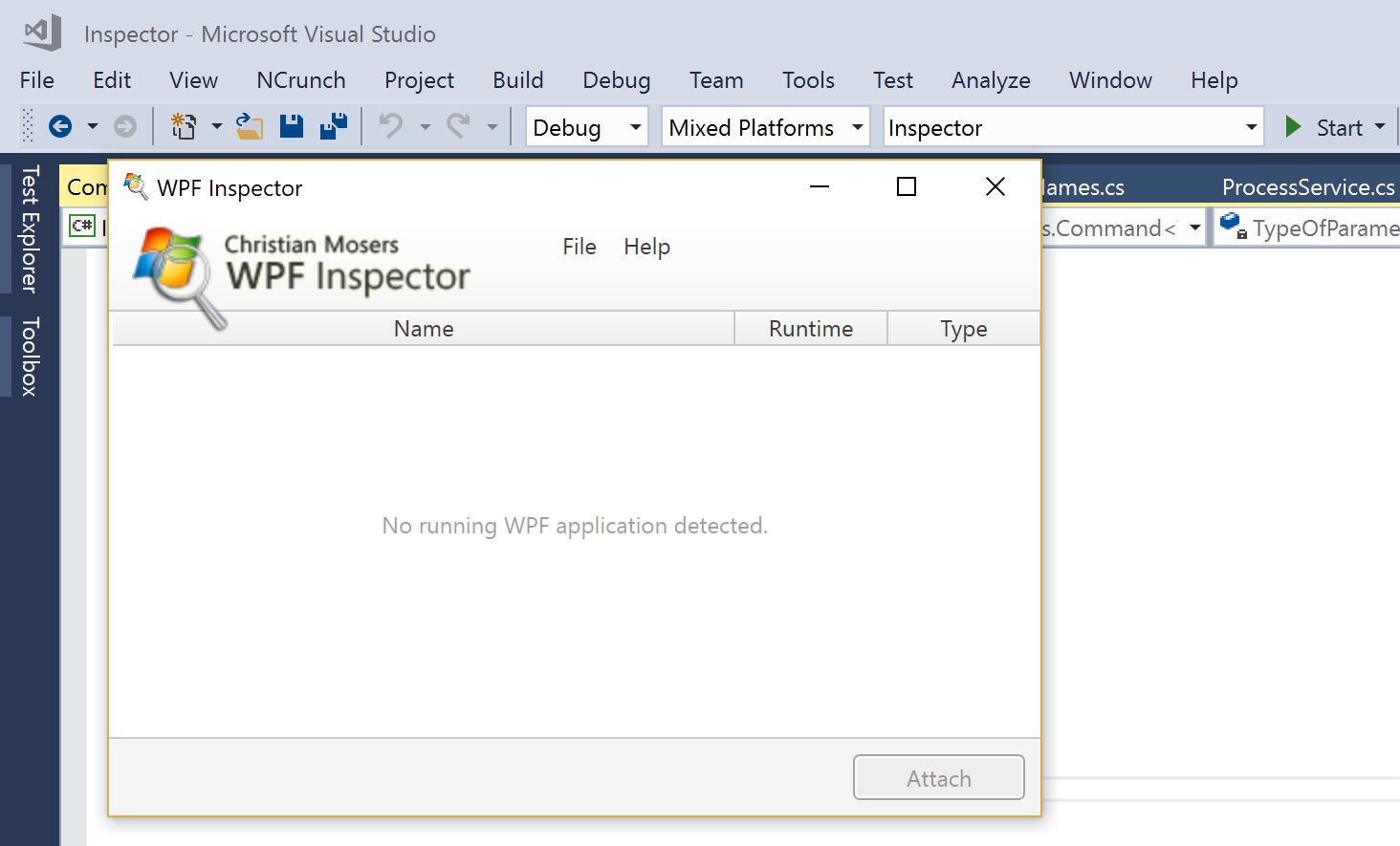
Task: Click the Visual Studio logo icon
Action: 42,33
